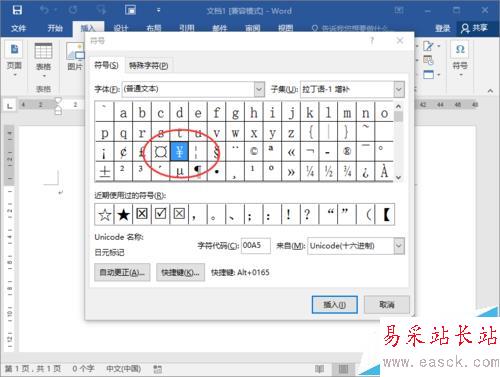
Task: Switch to the 符号(S) tab
Action: tap(106, 65)
